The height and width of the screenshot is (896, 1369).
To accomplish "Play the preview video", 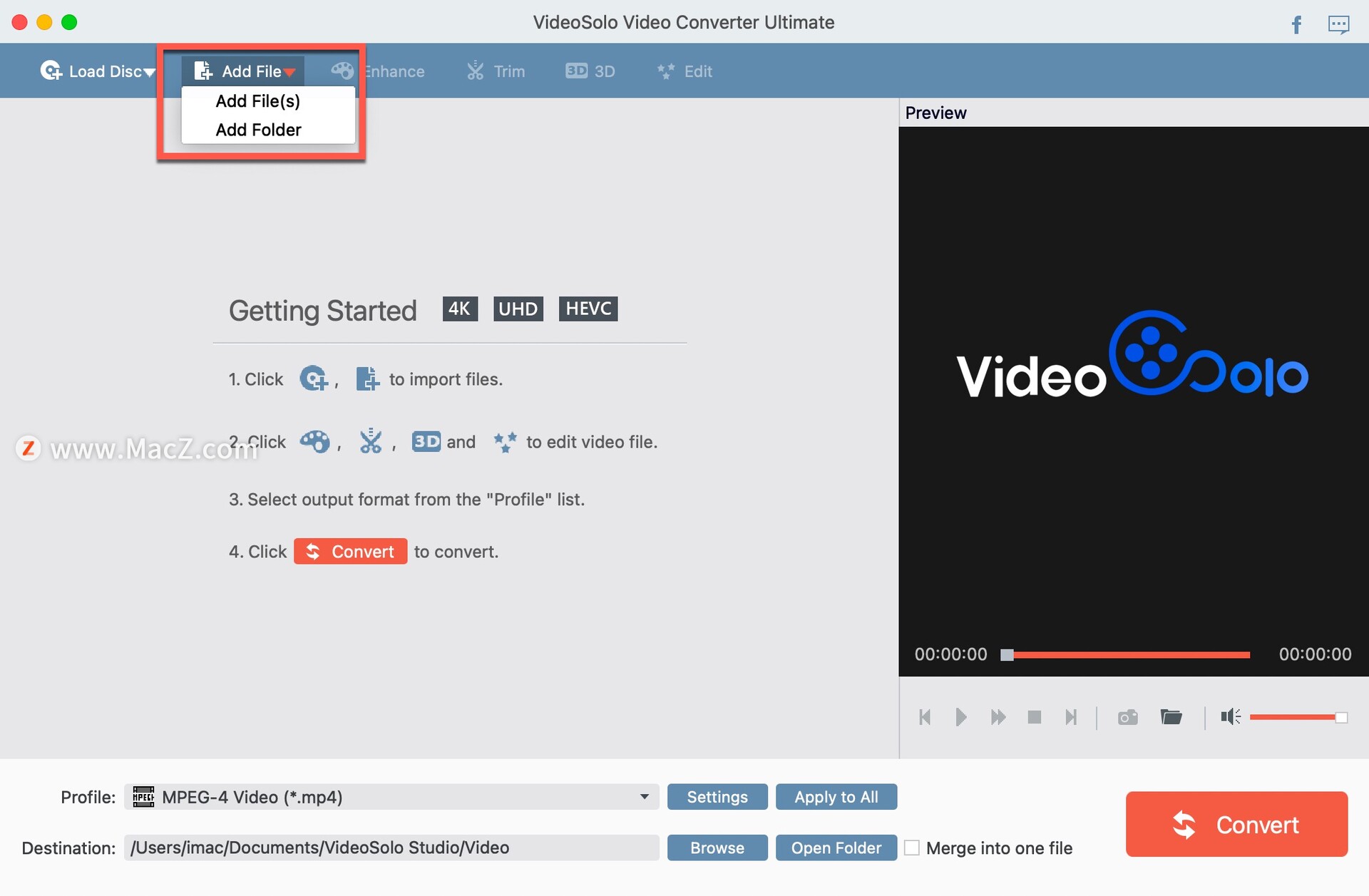I will click(960, 717).
